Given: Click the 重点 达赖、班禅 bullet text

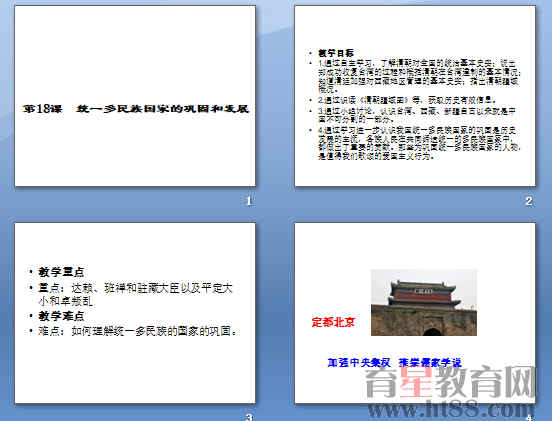Looking at the screenshot, I should click(x=136, y=294).
